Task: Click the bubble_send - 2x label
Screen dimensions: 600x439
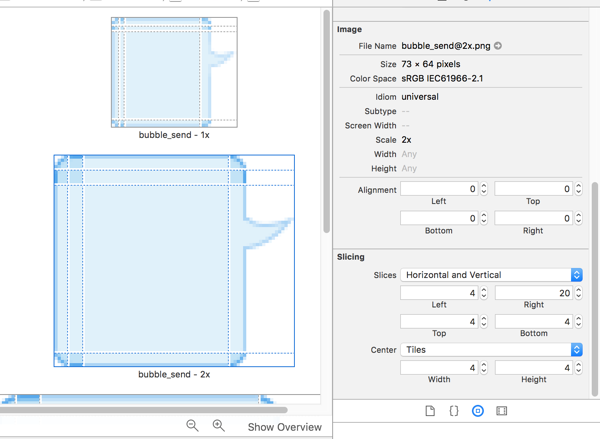Action: 174,374
